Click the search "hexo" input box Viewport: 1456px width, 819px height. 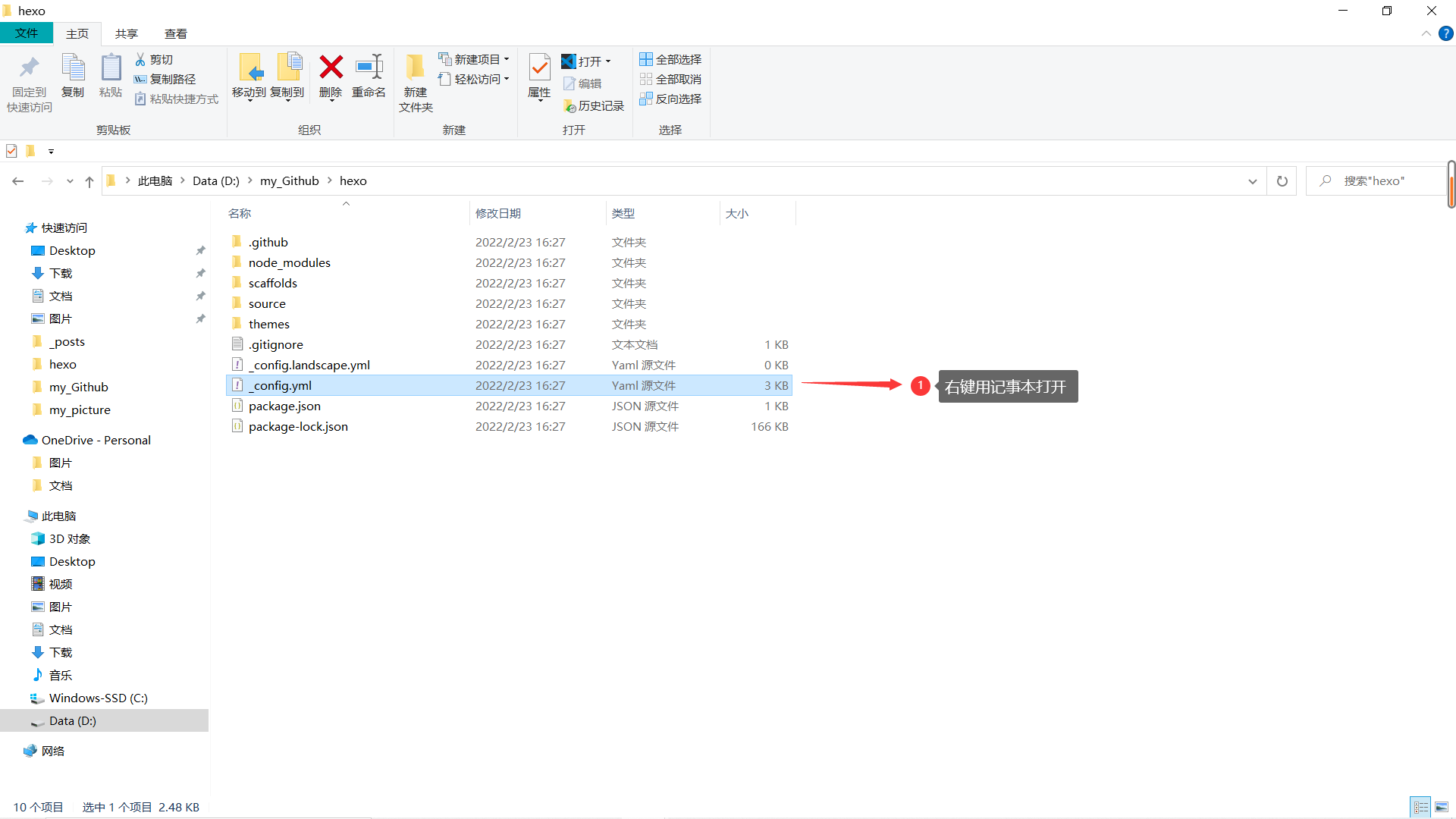pos(1376,181)
